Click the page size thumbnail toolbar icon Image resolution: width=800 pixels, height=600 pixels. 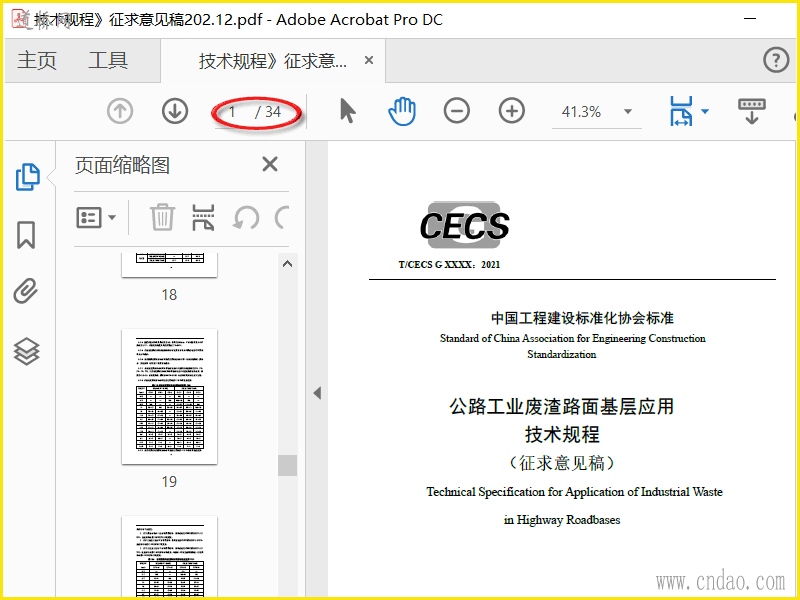(203, 218)
